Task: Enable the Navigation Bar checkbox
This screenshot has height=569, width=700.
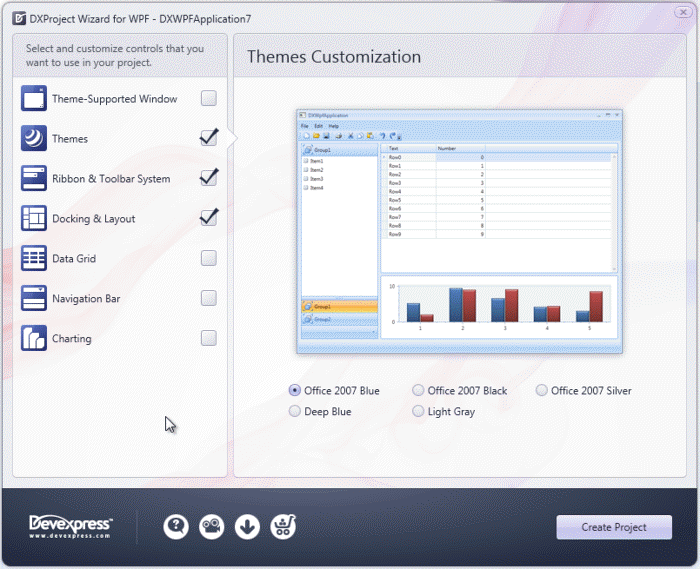Action: click(x=208, y=298)
